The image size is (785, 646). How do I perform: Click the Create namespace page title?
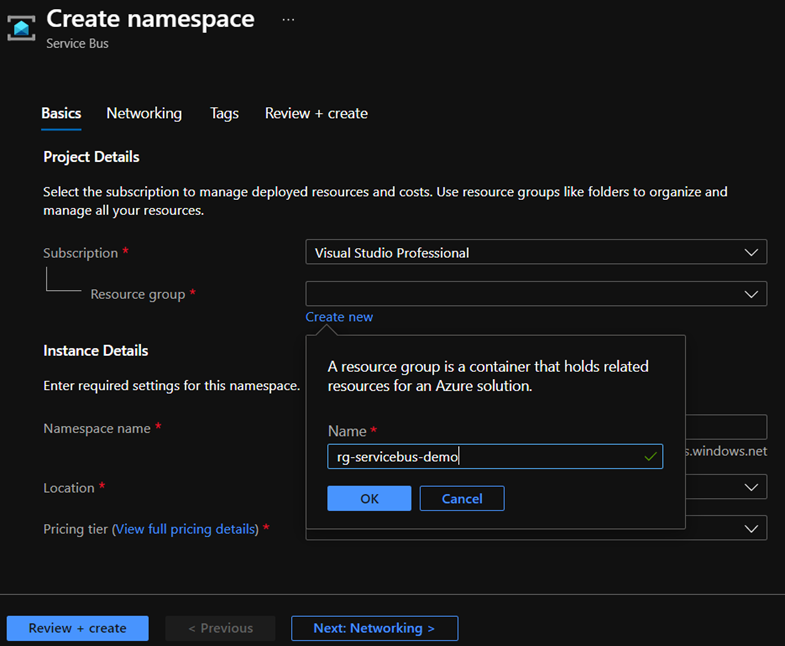[150, 19]
